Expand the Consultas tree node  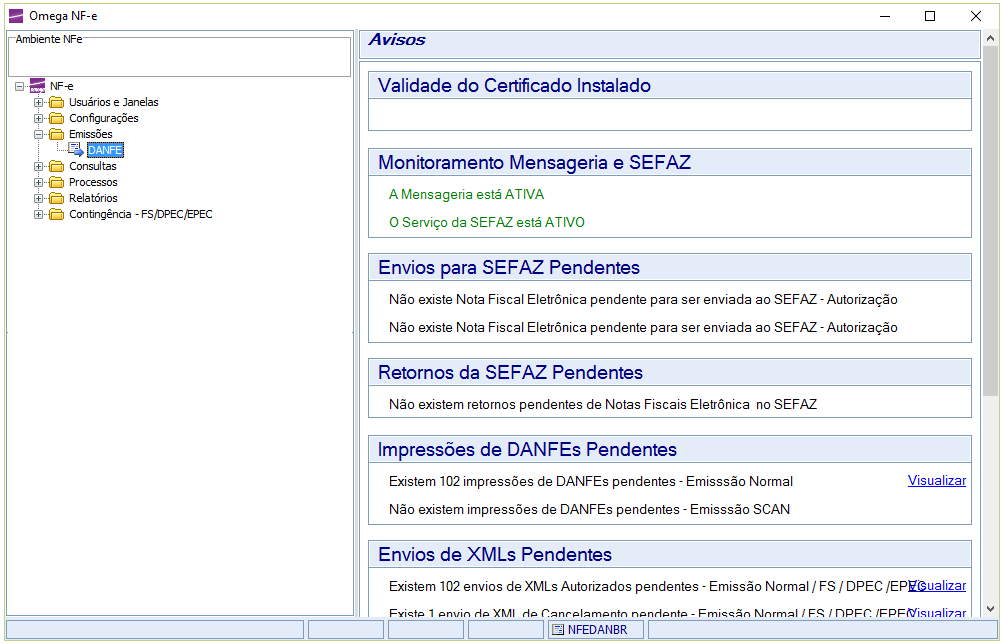(x=39, y=166)
